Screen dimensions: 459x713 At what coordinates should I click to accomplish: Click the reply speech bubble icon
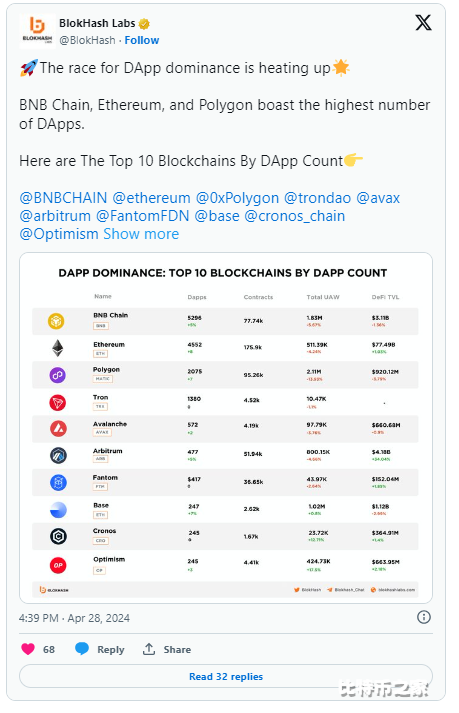82,648
